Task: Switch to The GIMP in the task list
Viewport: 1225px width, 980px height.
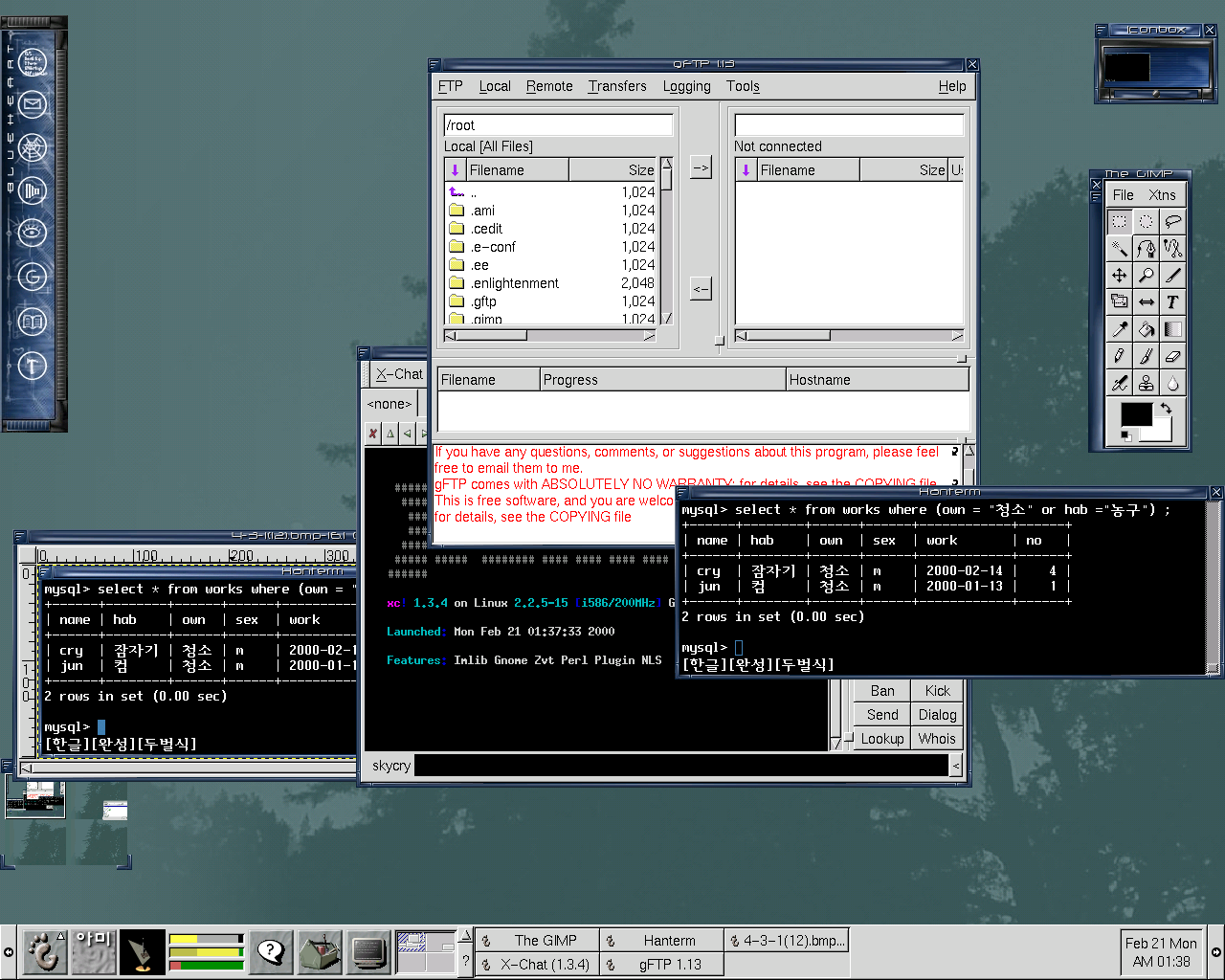Action: (538, 941)
